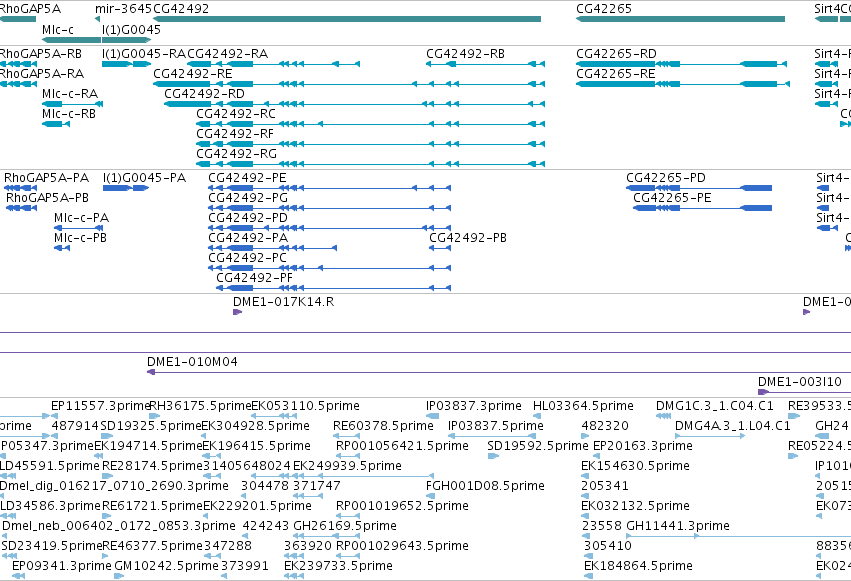This screenshot has height=581, width=851.
Task: Click the RP001019652.5prime feature
Action: (347, 516)
